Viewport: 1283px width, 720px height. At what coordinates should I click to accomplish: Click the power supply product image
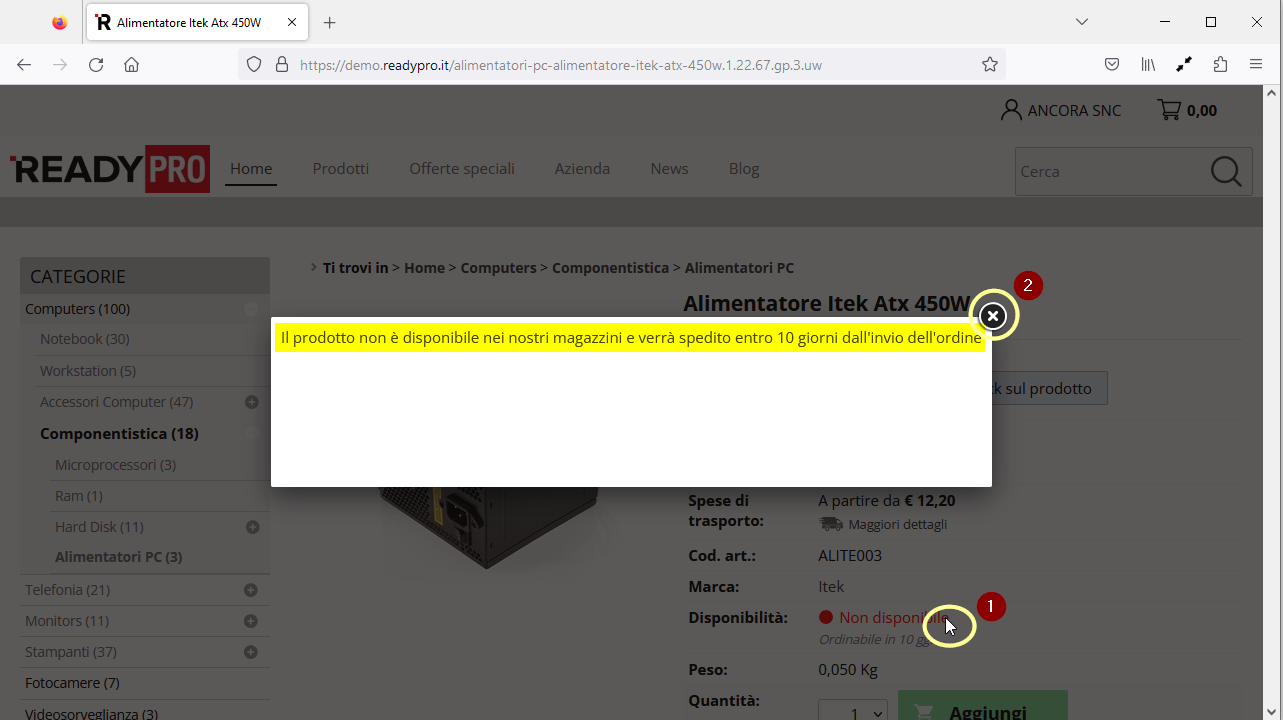tap(490, 528)
